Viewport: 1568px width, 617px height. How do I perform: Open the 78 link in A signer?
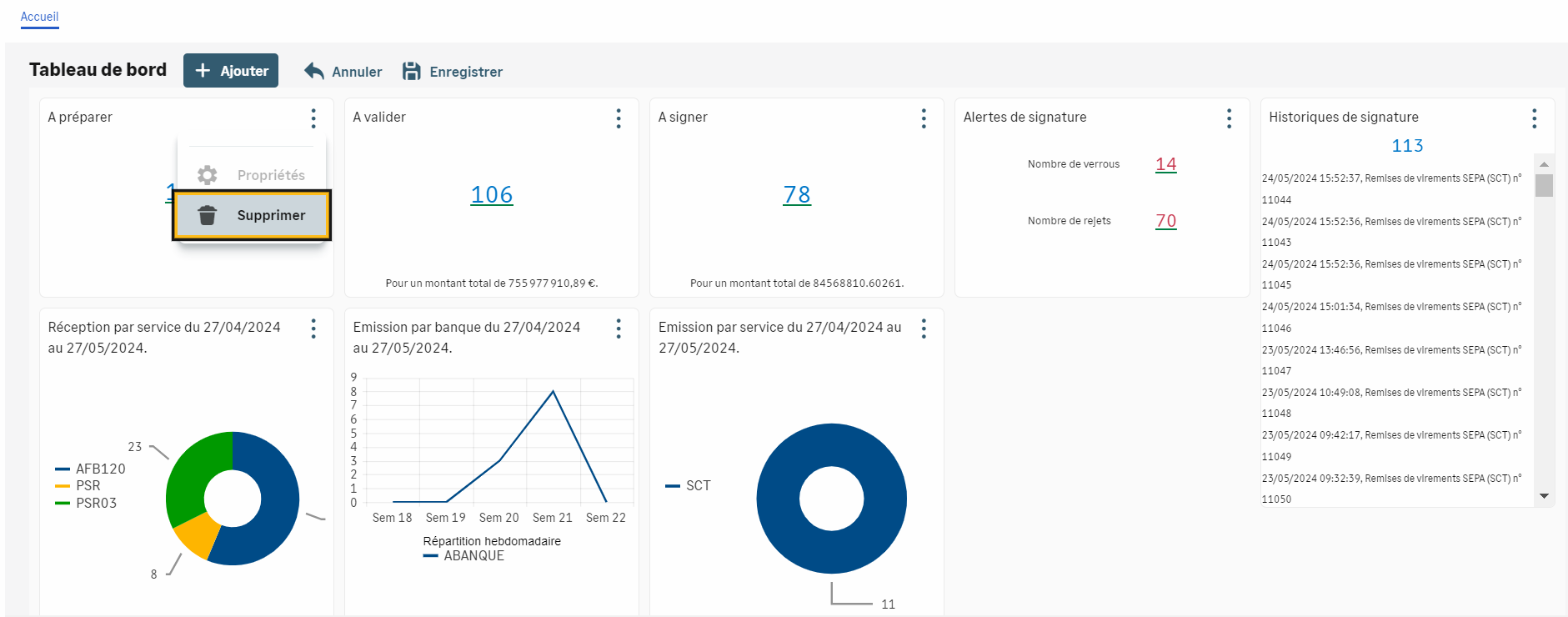[x=797, y=195]
